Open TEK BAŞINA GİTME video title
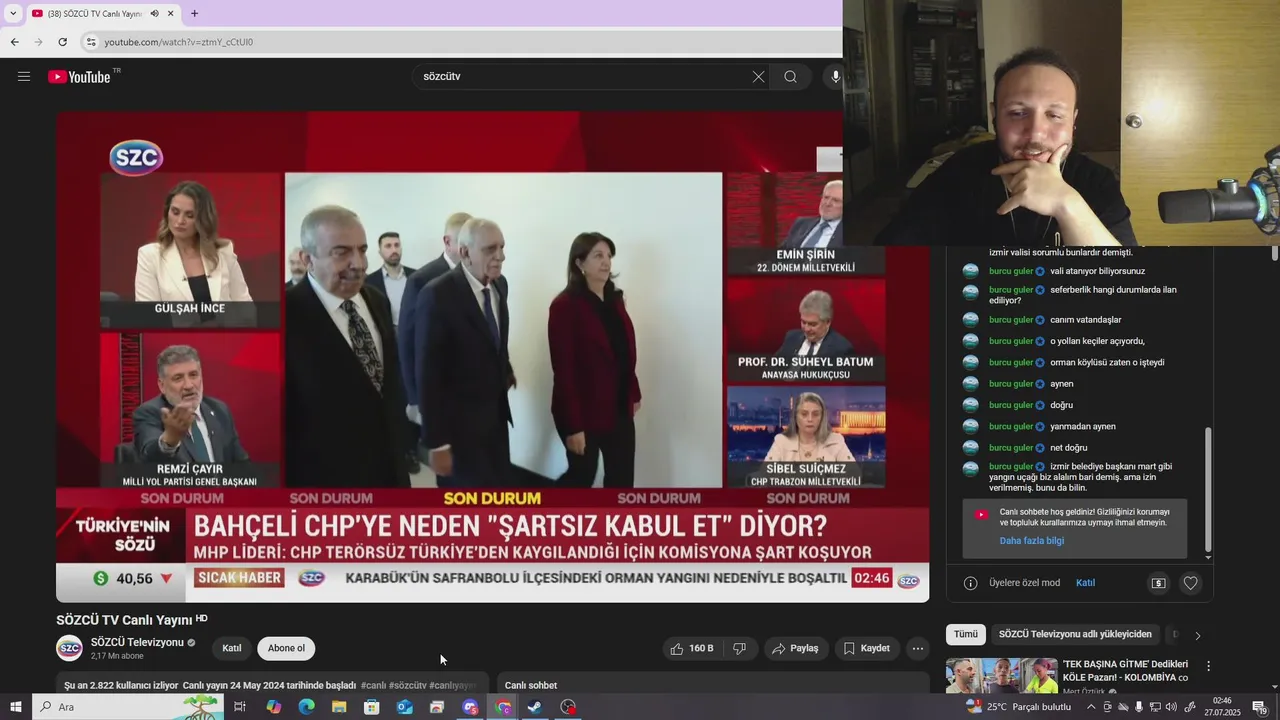The image size is (1280, 720). click(x=1126, y=670)
